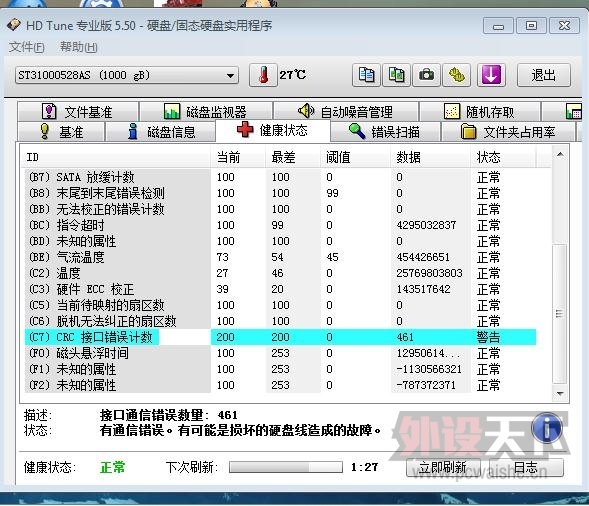Viewport: 589px width, 506px height.
Task: Click the 退出 button
Action: pos(544,75)
